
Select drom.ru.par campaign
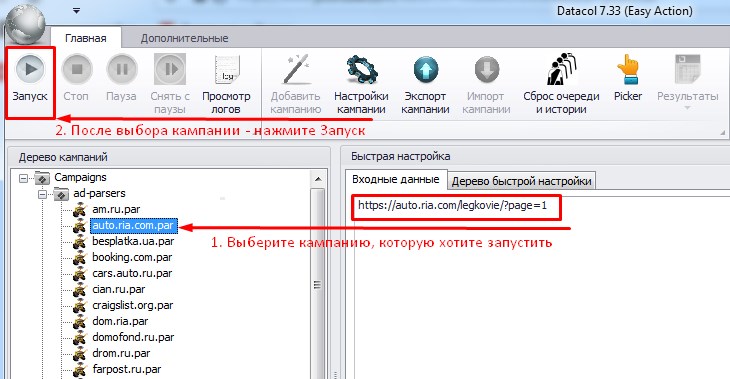click(x=121, y=353)
